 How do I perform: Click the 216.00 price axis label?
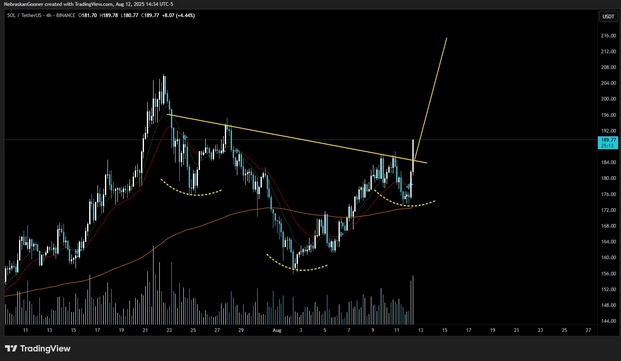[x=608, y=36]
